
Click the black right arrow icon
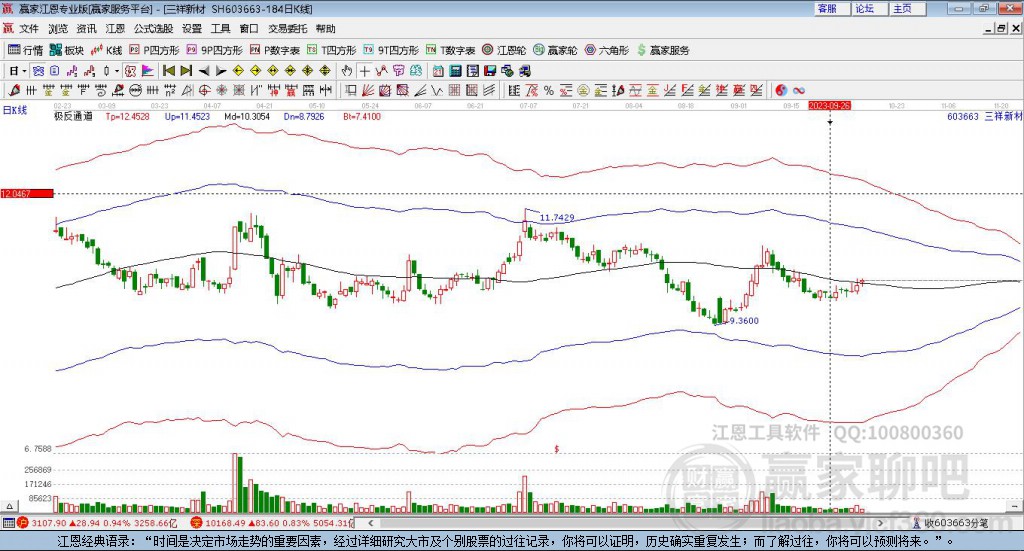click(x=221, y=71)
